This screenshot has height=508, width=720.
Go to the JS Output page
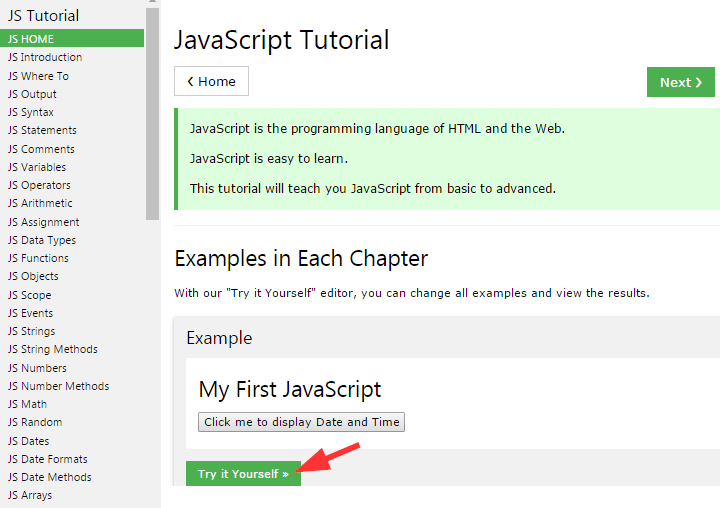coord(32,94)
